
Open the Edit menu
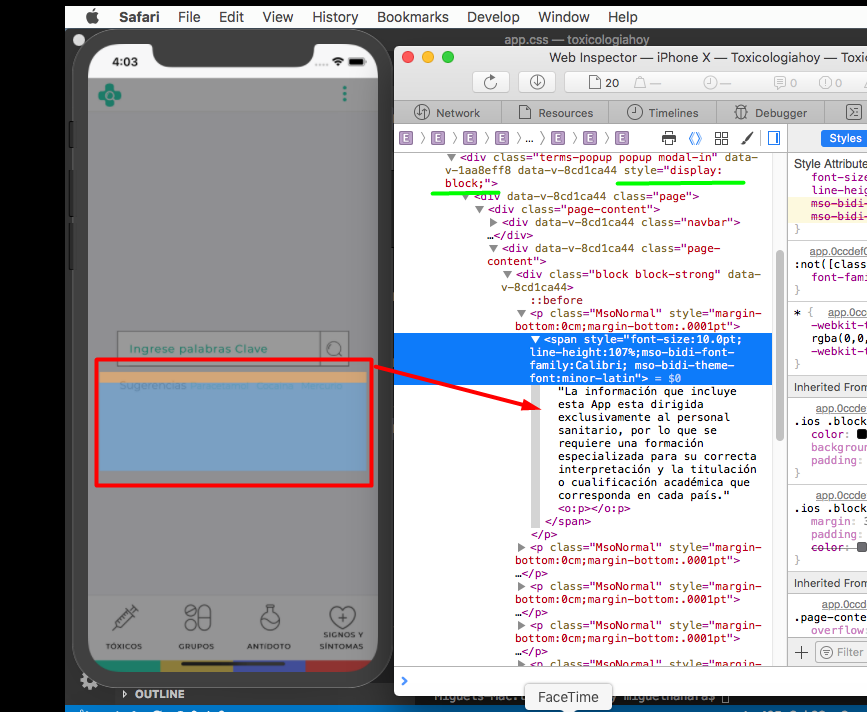(231, 17)
